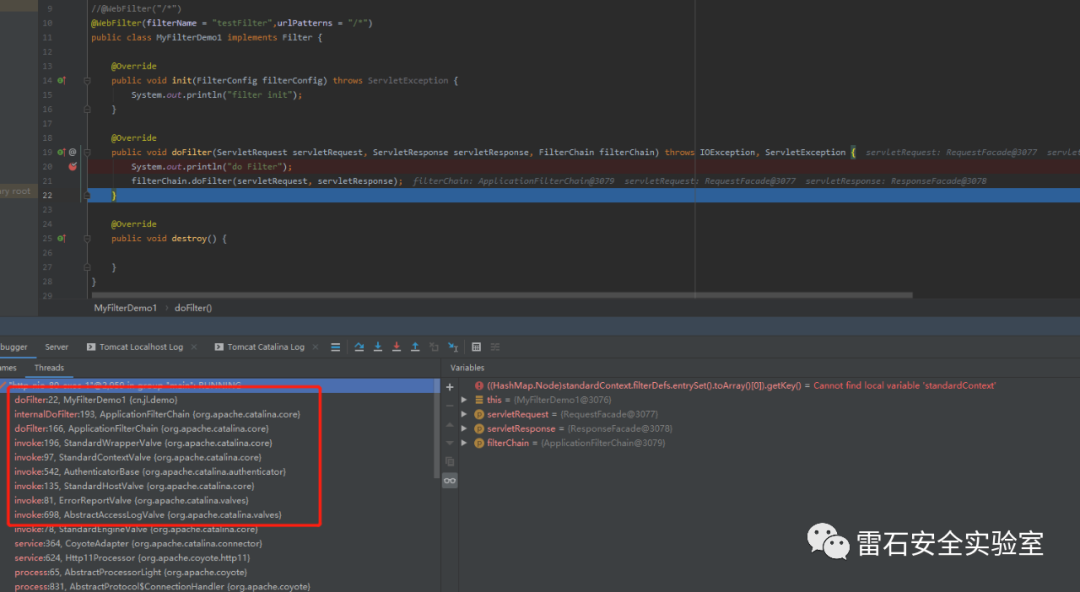1080x592 pixels.
Task: Click override gutter icon on line 25
Action: point(61,238)
